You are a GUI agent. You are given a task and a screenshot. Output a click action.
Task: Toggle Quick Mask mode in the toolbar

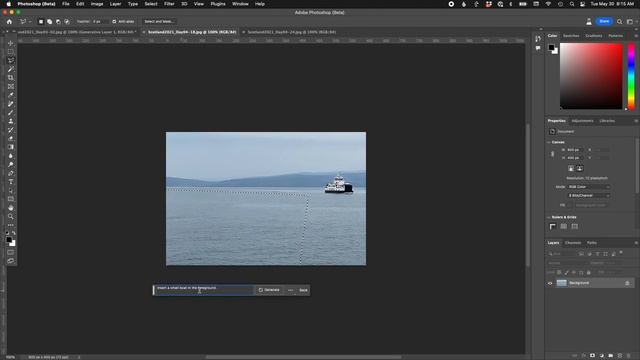(x=11, y=252)
